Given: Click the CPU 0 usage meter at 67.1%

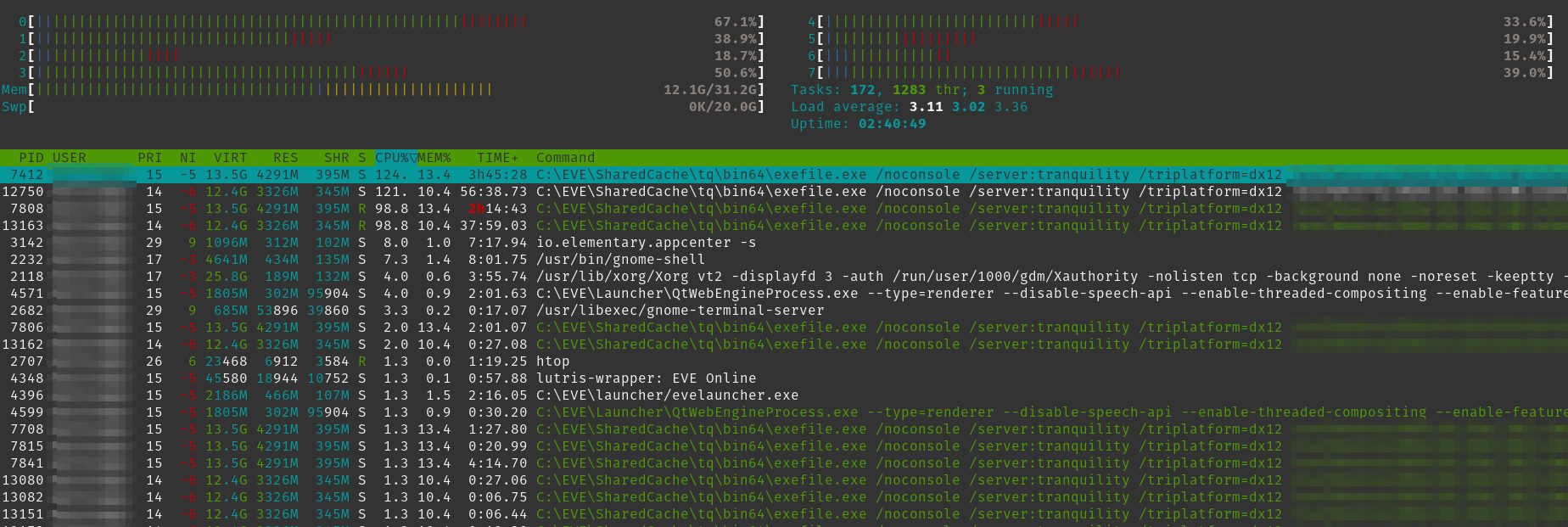Looking at the screenshot, I should tap(392, 22).
